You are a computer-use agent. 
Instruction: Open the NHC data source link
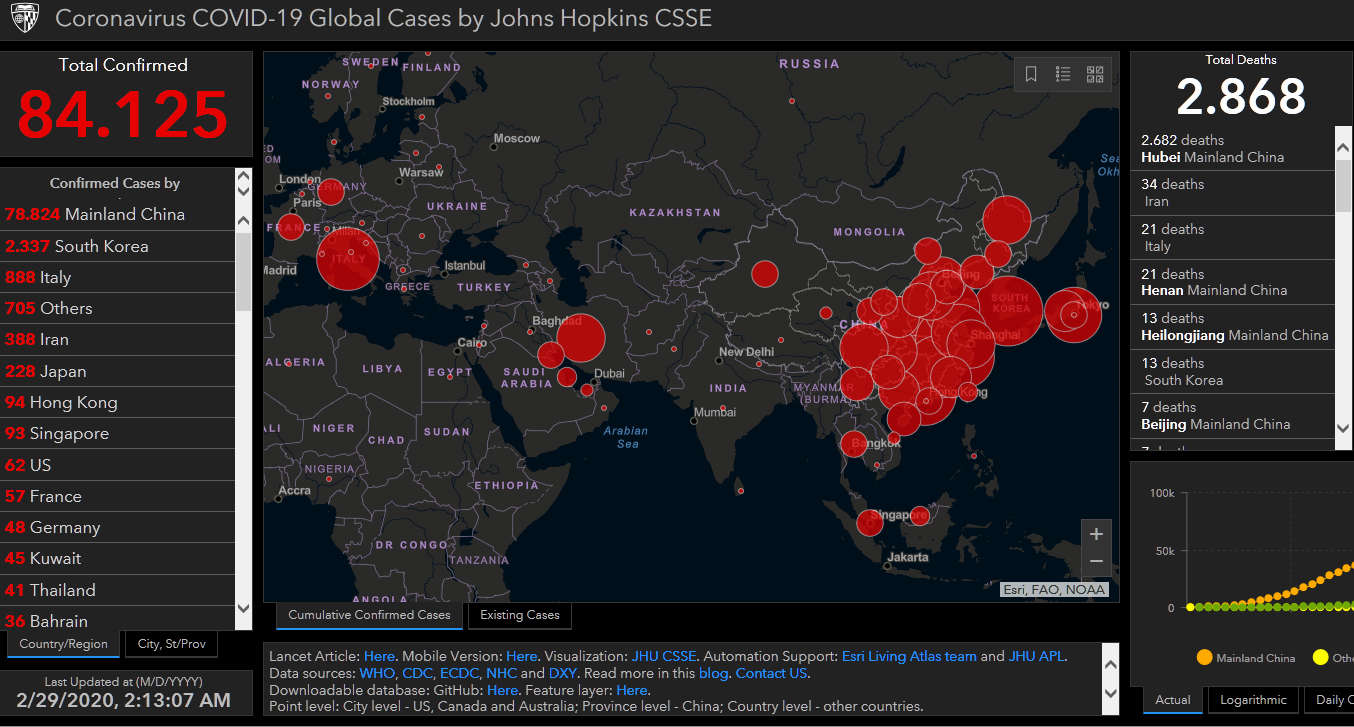pos(501,674)
